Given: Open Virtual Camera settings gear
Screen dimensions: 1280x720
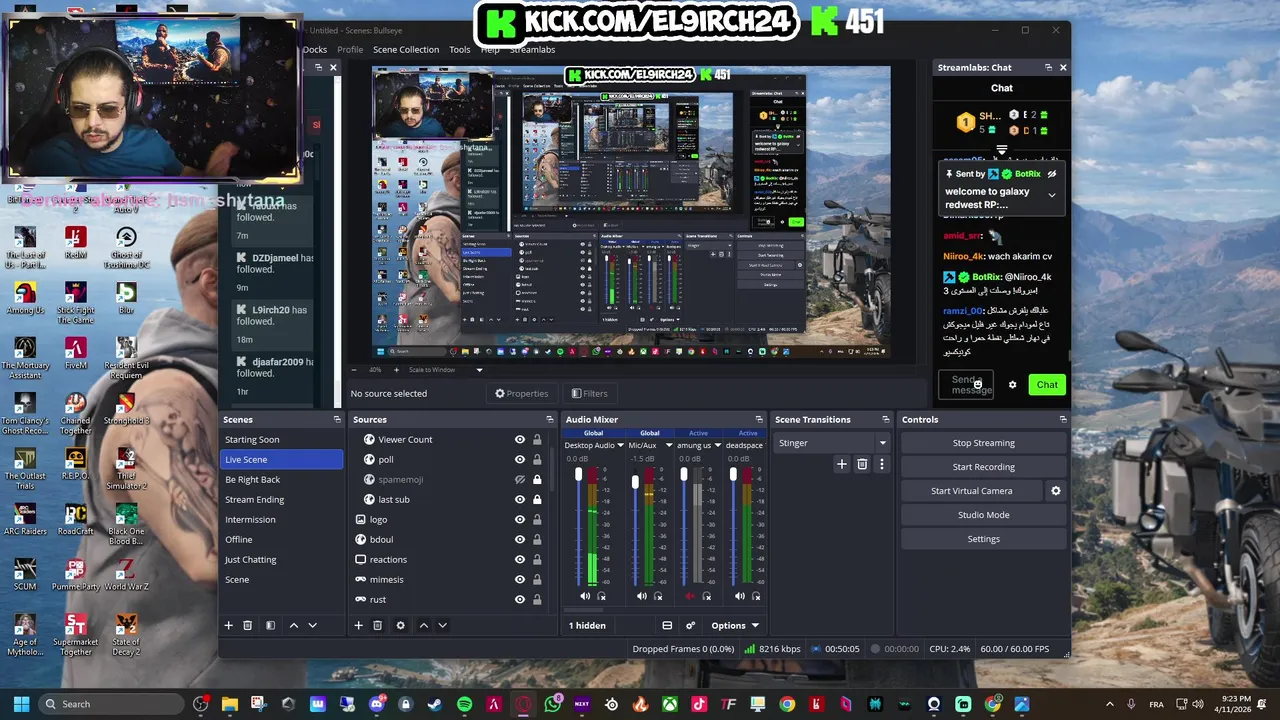Looking at the screenshot, I should coord(1055,491).
